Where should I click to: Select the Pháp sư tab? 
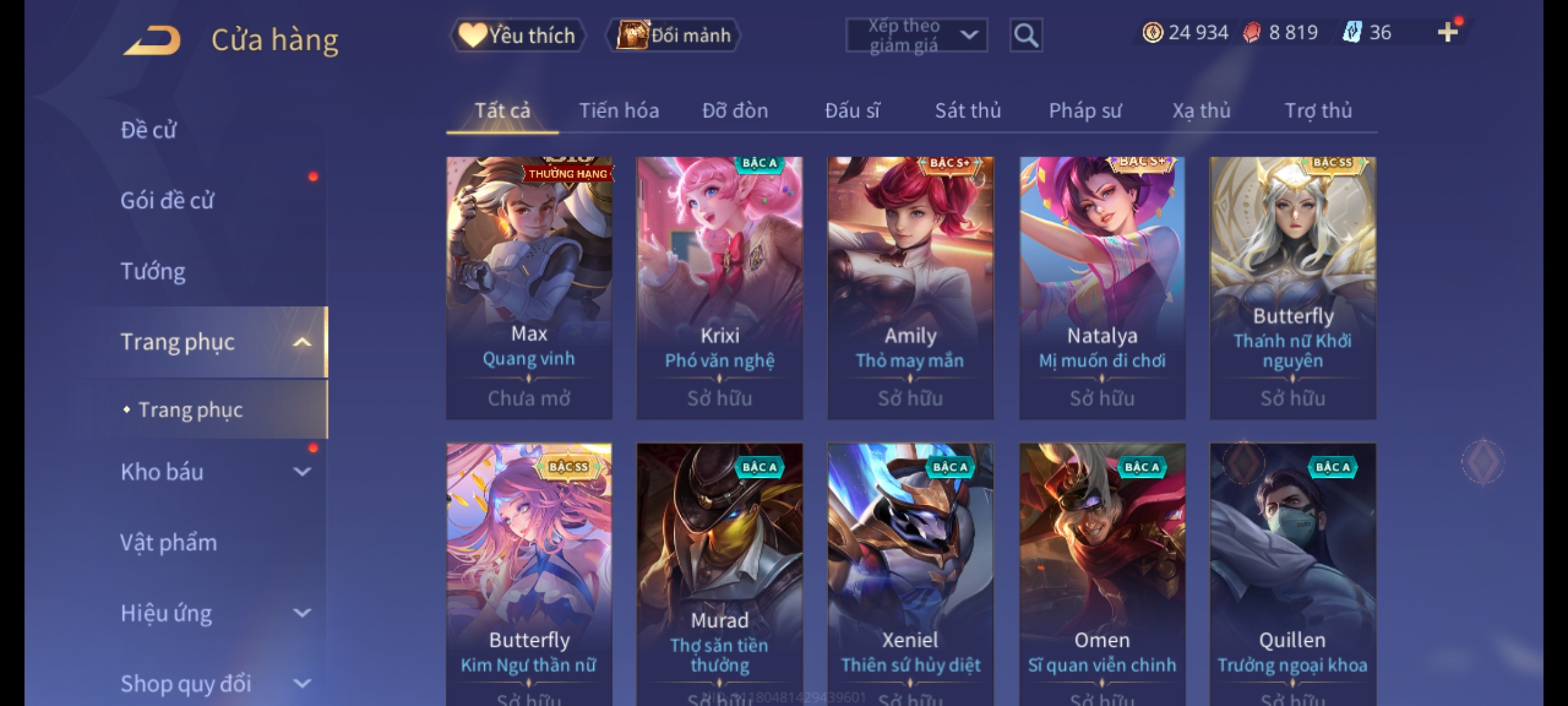click(1085, 110)
